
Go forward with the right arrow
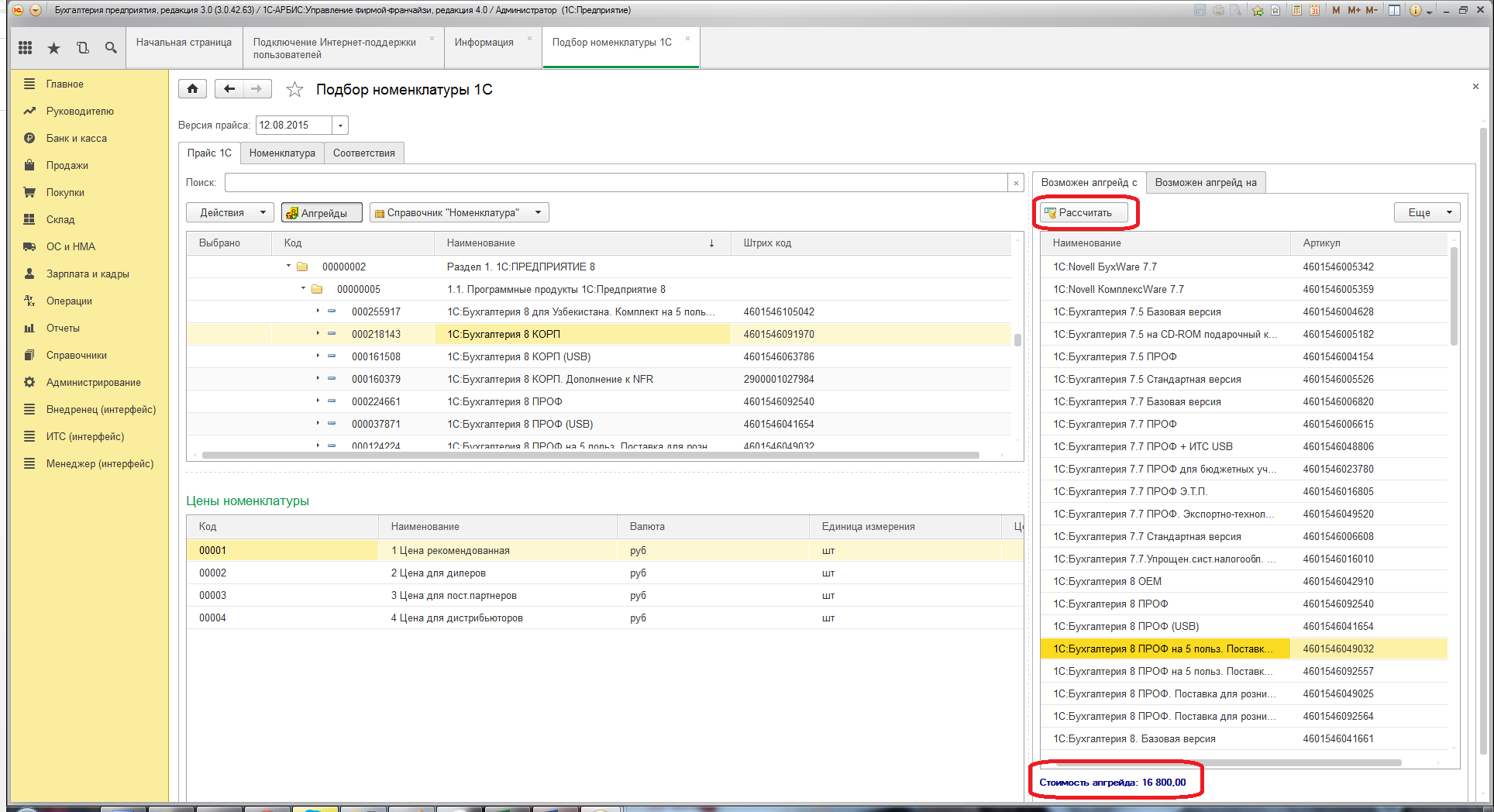257,89
